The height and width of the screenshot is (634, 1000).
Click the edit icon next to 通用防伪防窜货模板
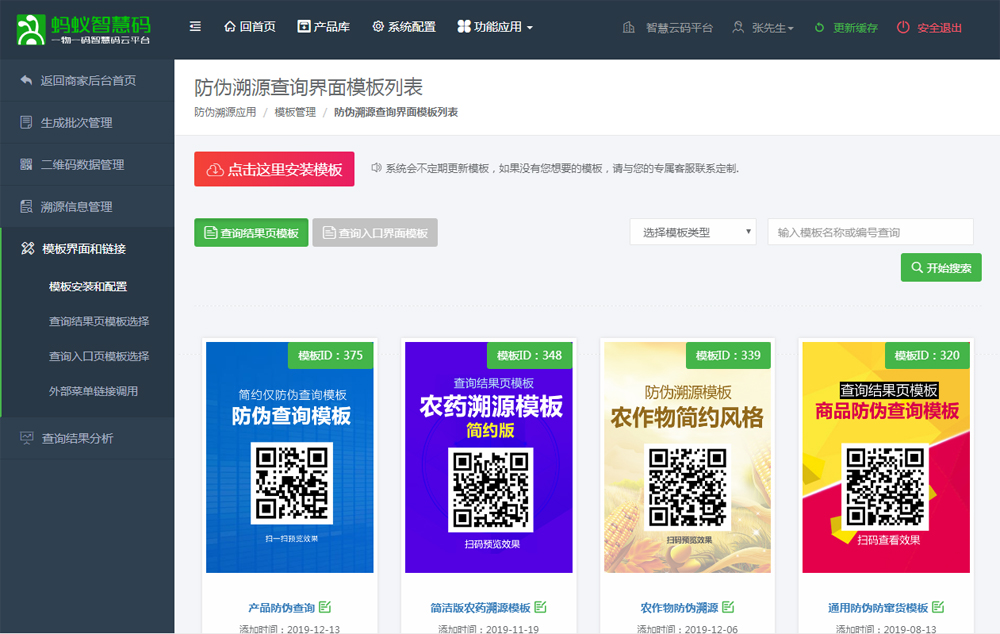point(938,607)
